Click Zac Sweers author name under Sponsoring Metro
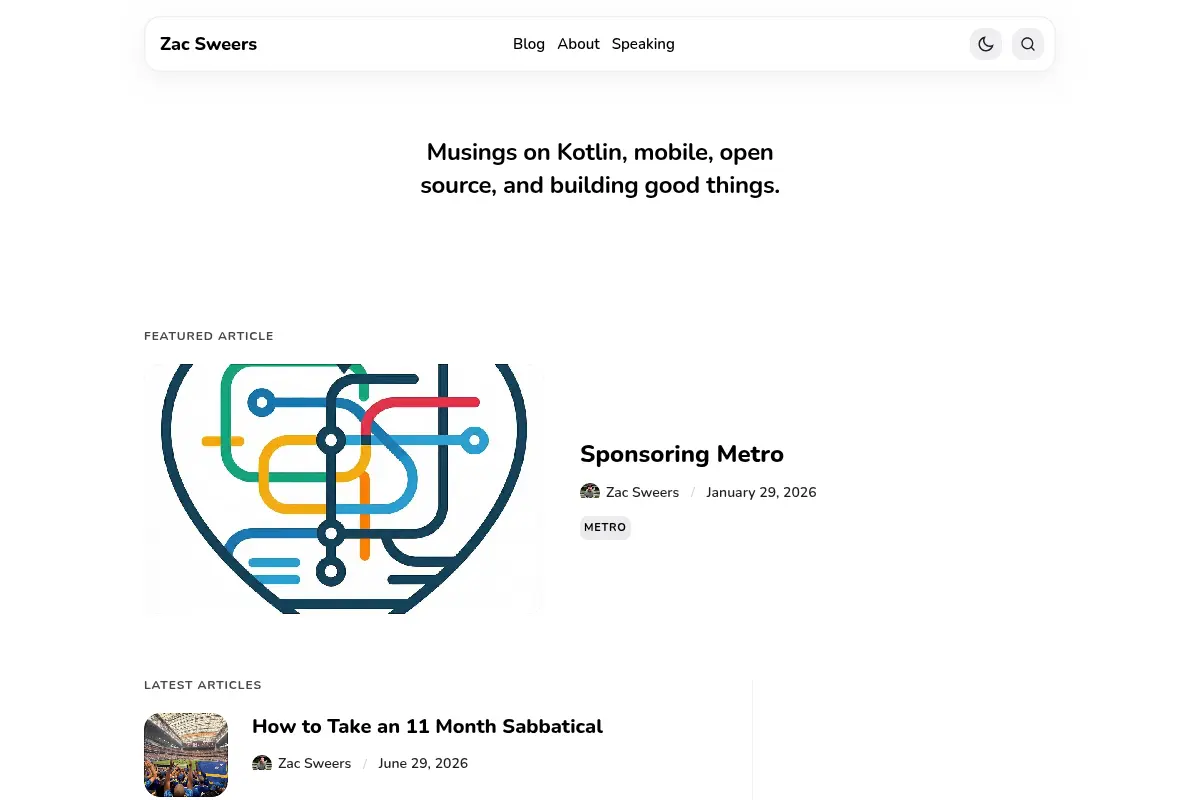 (642, 492)
